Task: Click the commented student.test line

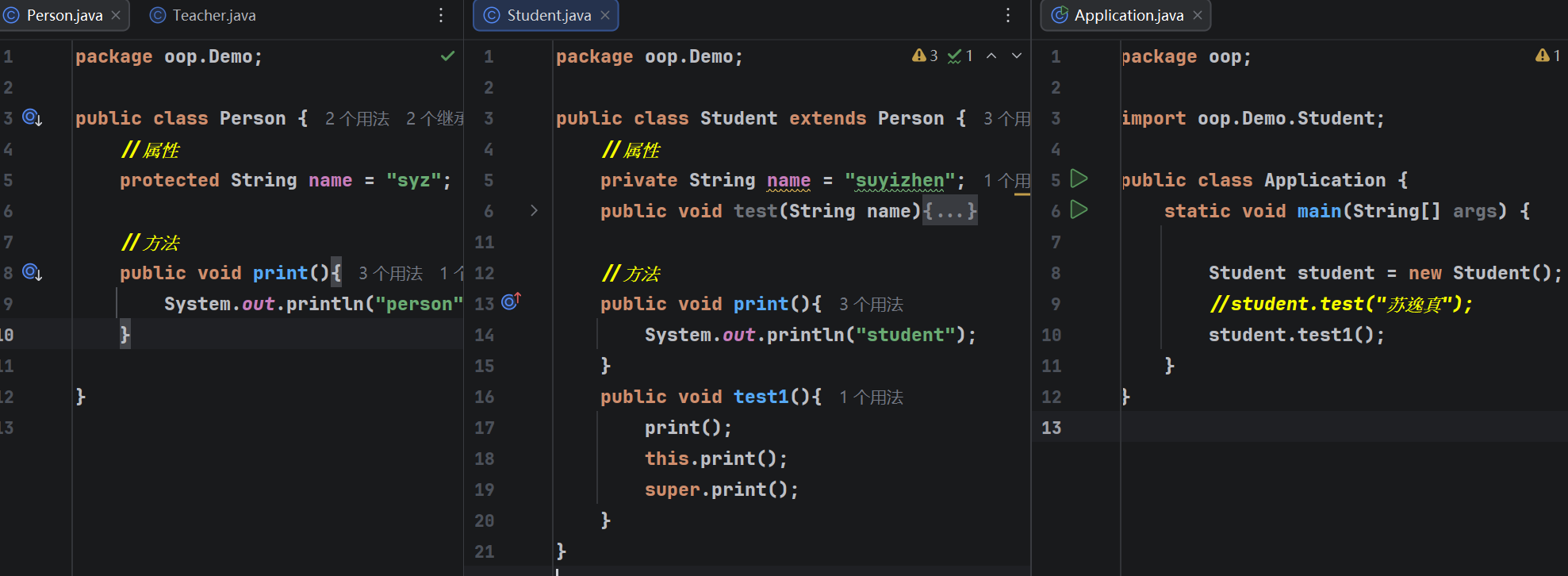Action: pyautogui.click(x=1341, y=304)
